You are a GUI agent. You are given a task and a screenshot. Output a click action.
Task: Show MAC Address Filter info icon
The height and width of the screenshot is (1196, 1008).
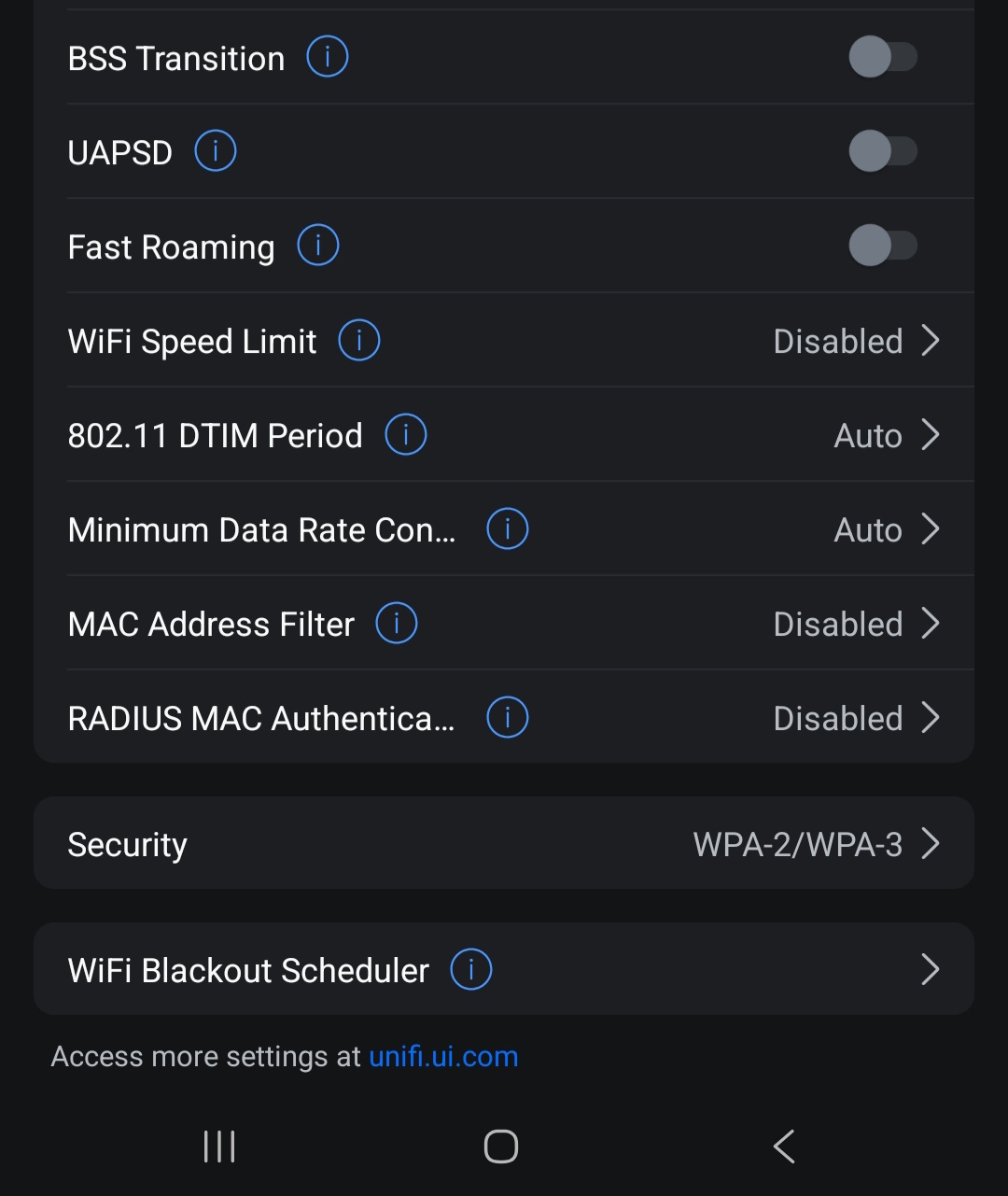[397, 624]
